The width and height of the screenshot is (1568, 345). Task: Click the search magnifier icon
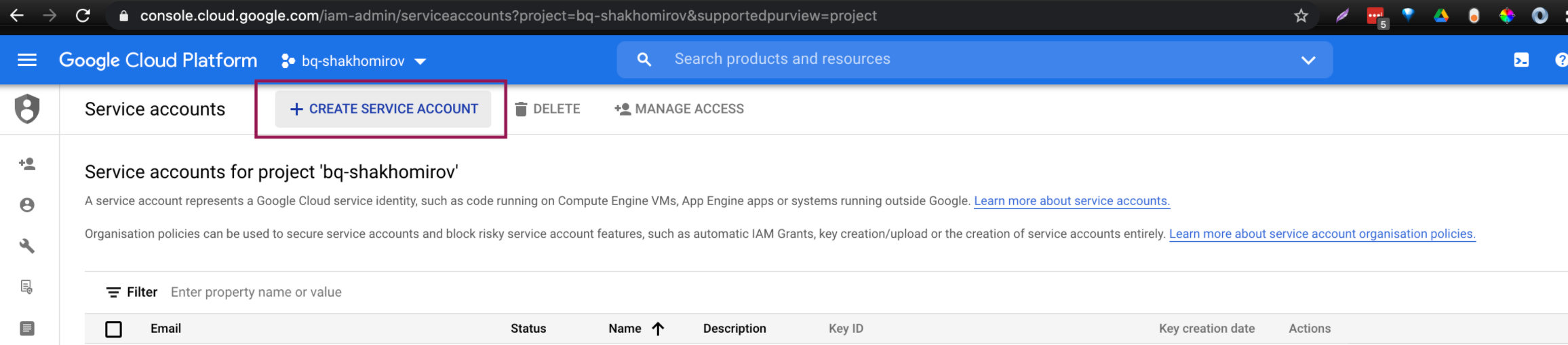pos(644,60)
